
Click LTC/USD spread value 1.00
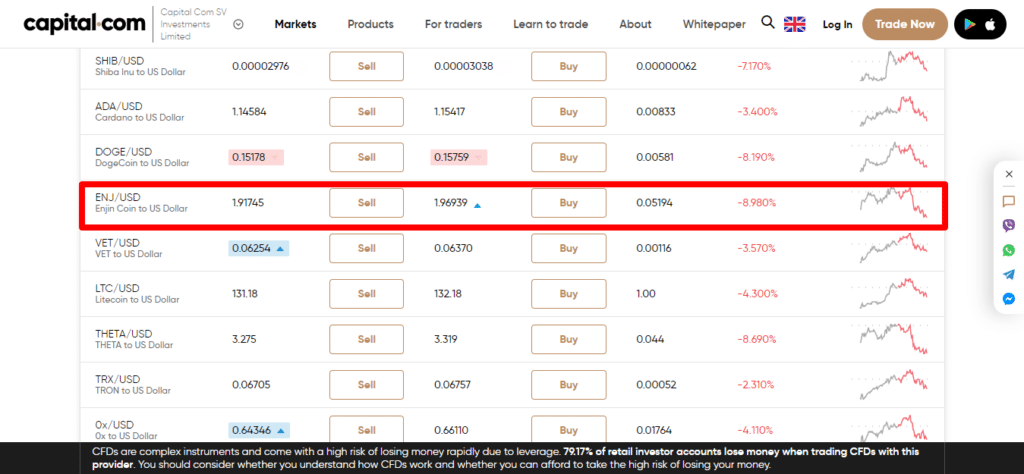[x=646, y=294]
